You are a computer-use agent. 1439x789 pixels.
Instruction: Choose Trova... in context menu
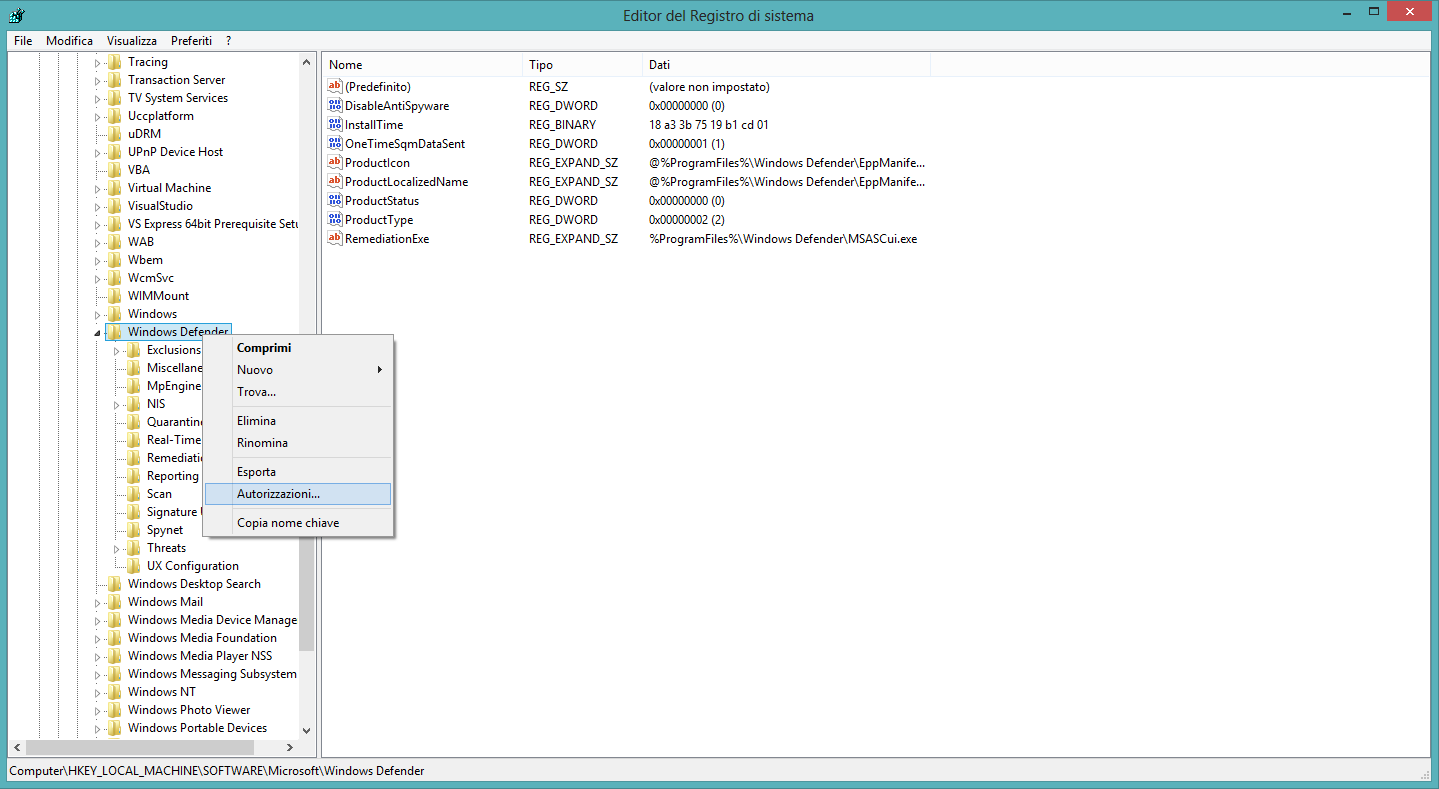298,392
